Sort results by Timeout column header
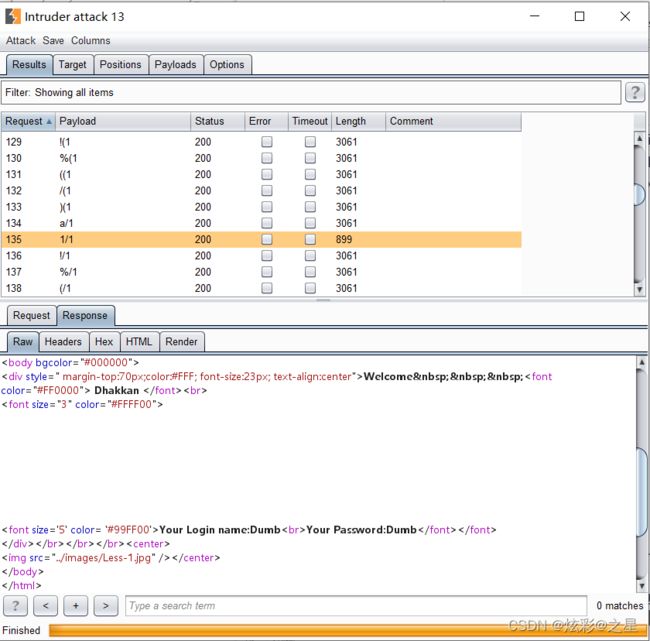 coord(310,121)
